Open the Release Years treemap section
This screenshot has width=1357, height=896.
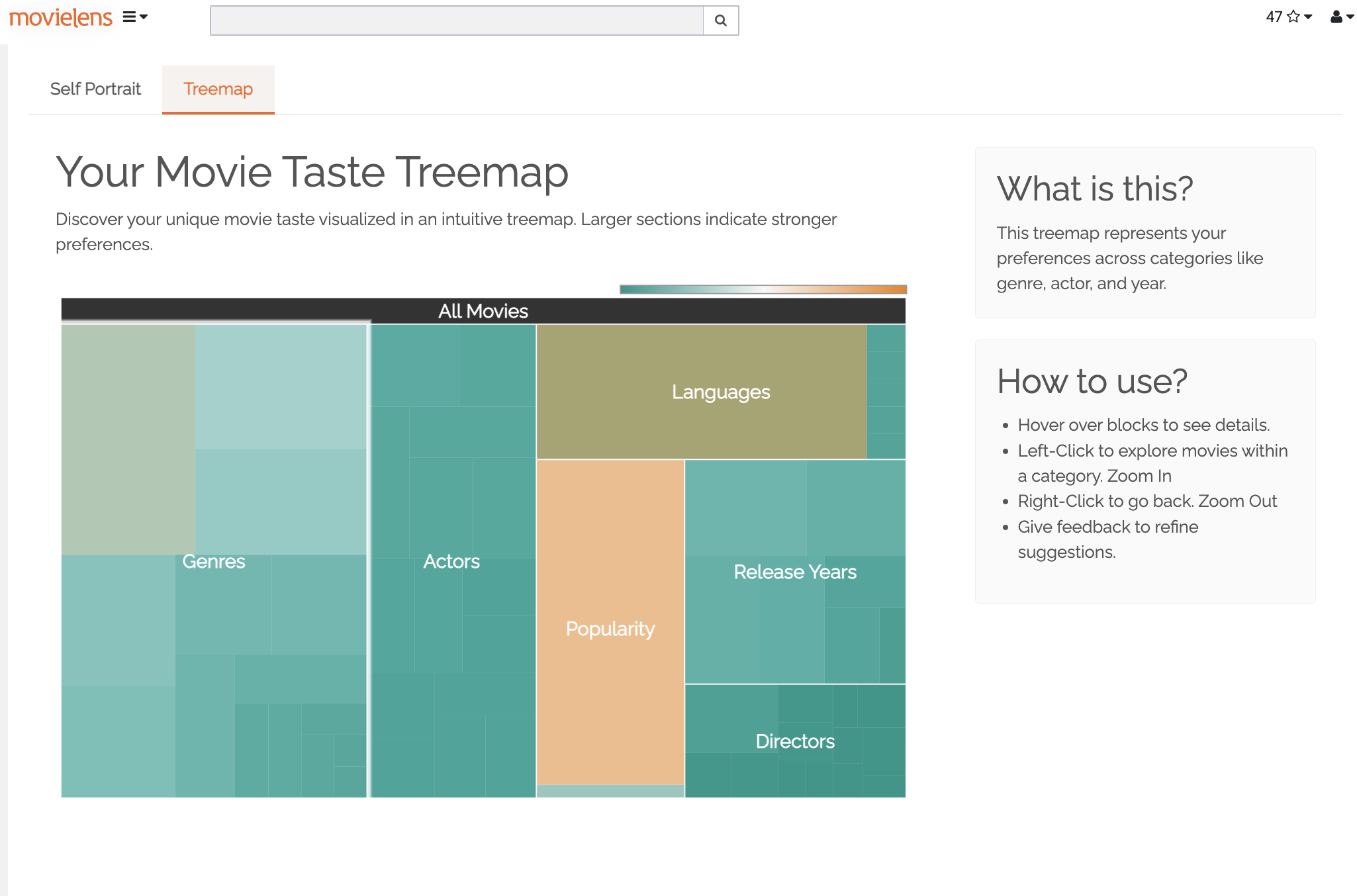coord(794,572)
